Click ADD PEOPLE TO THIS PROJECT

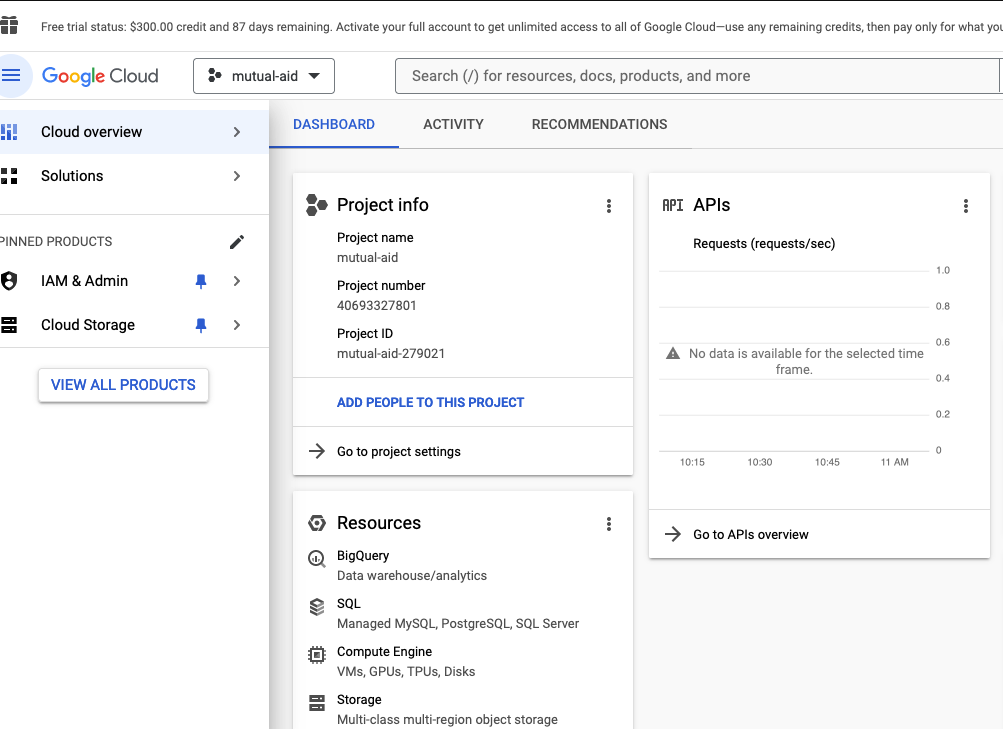430,402
